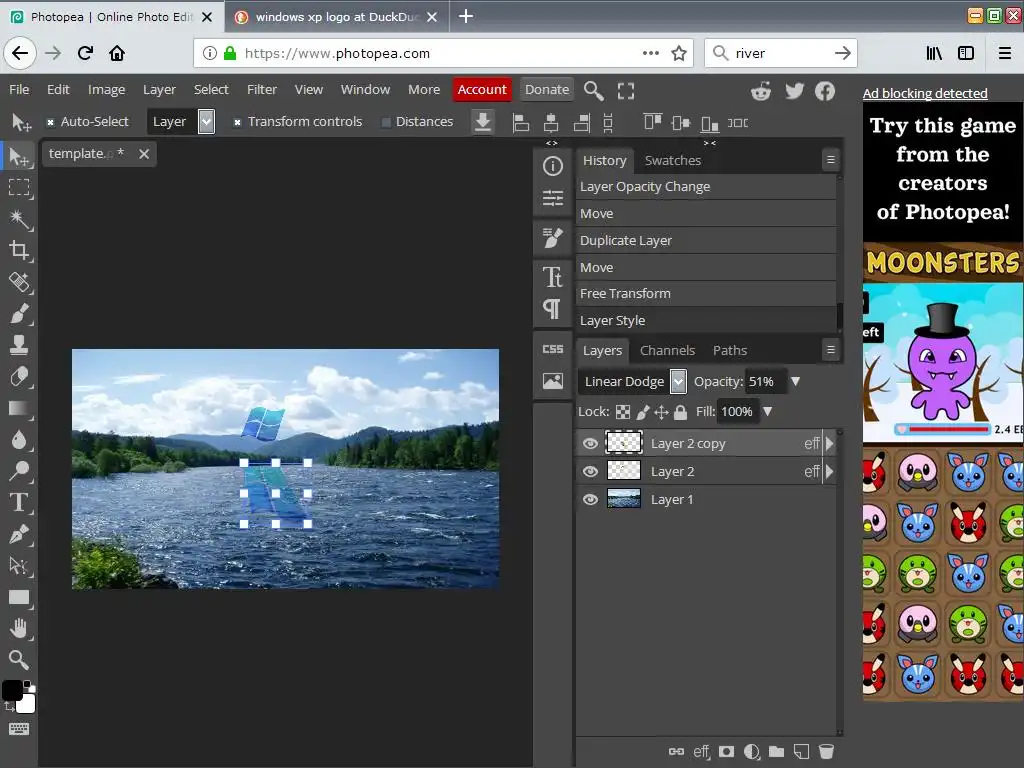
Task: Select the Eraser tool
Action: click(19, 376)
